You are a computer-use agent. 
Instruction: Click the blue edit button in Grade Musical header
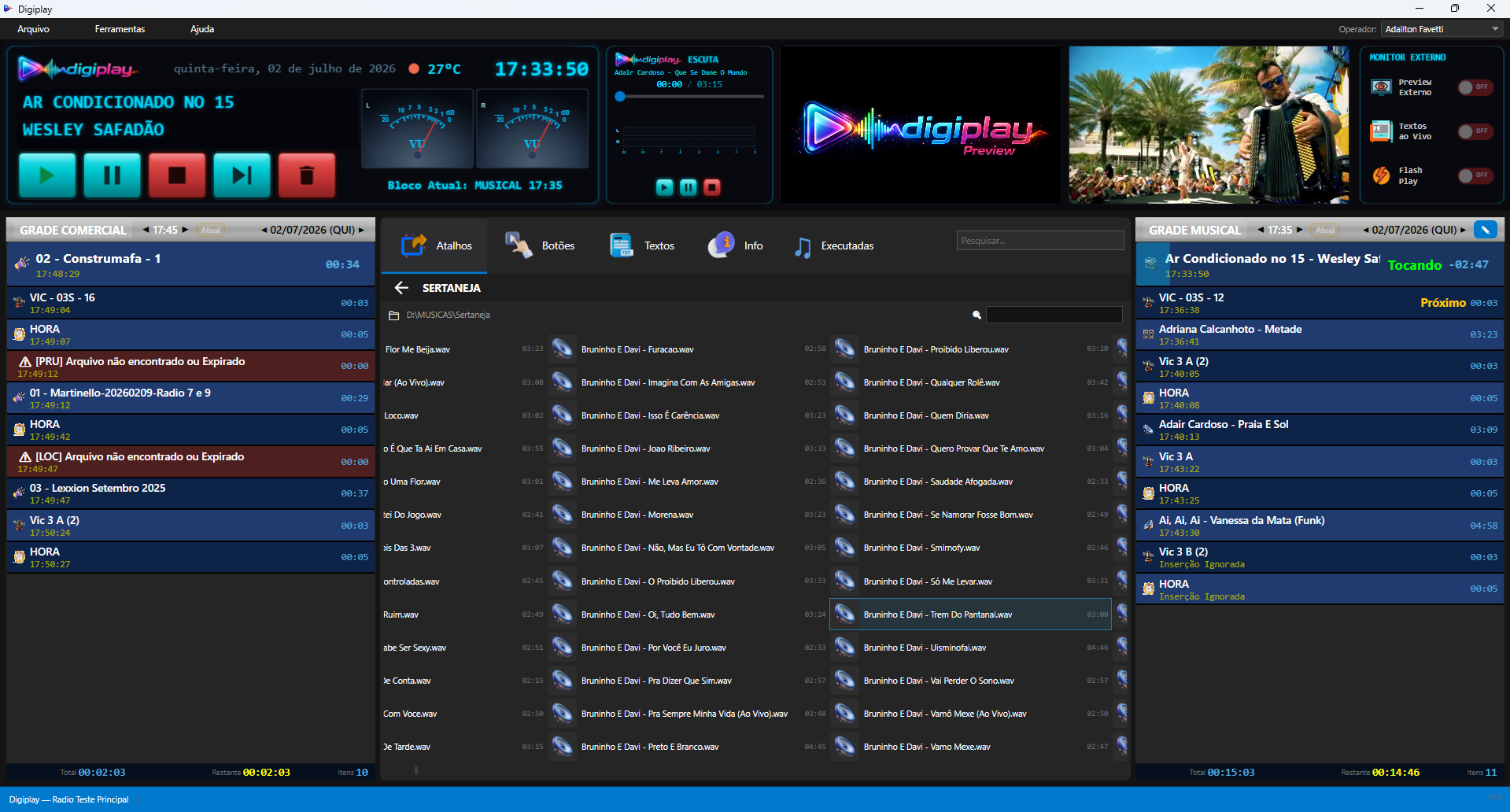point(1486,230)
